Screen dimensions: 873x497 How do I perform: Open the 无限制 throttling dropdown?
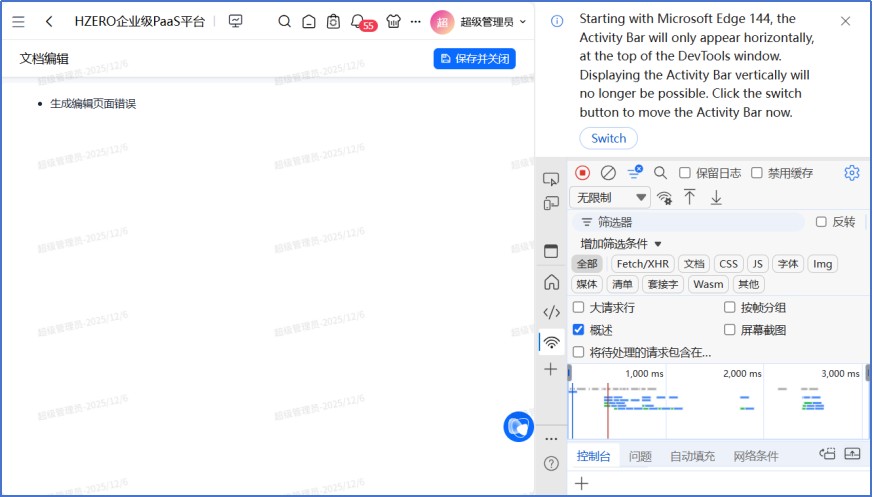point(610,198)
